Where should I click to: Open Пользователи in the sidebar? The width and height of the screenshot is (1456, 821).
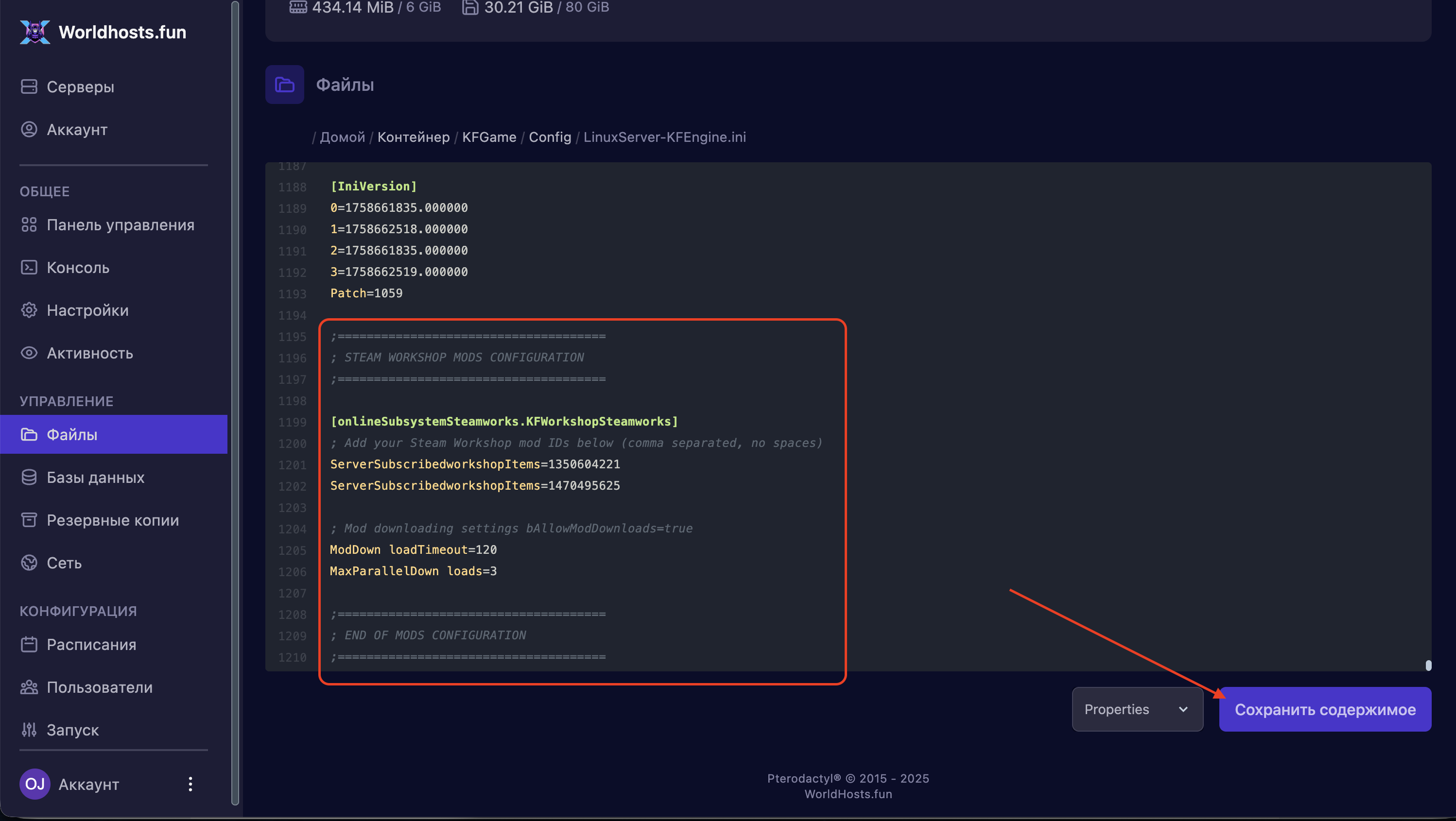100,687
